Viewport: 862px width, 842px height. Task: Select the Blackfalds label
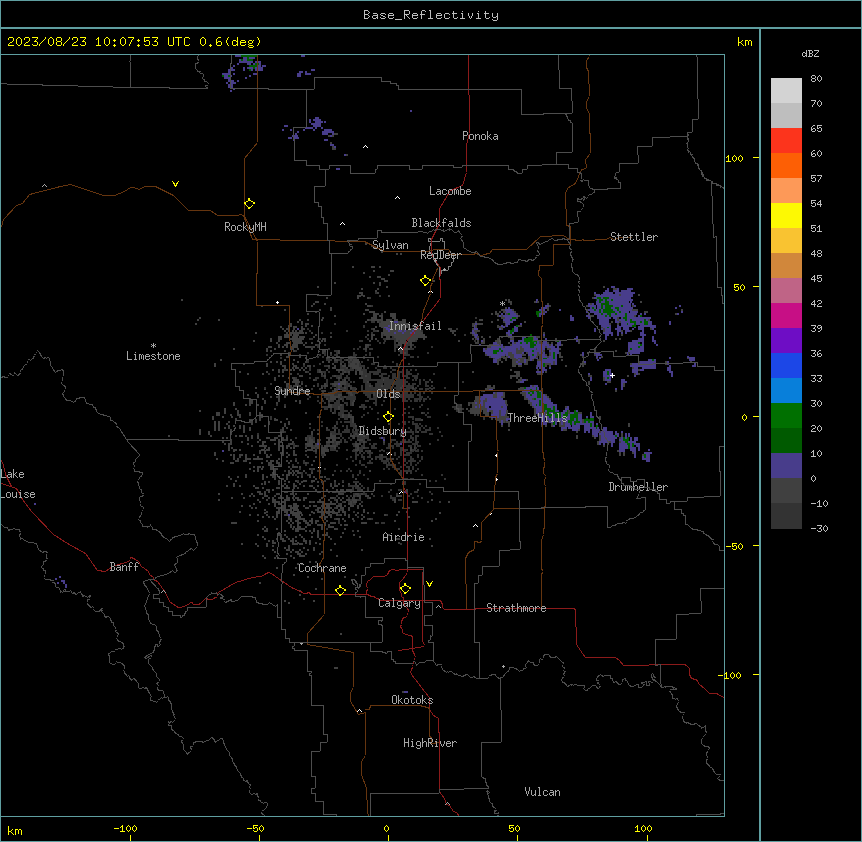[x=441, y=223]
